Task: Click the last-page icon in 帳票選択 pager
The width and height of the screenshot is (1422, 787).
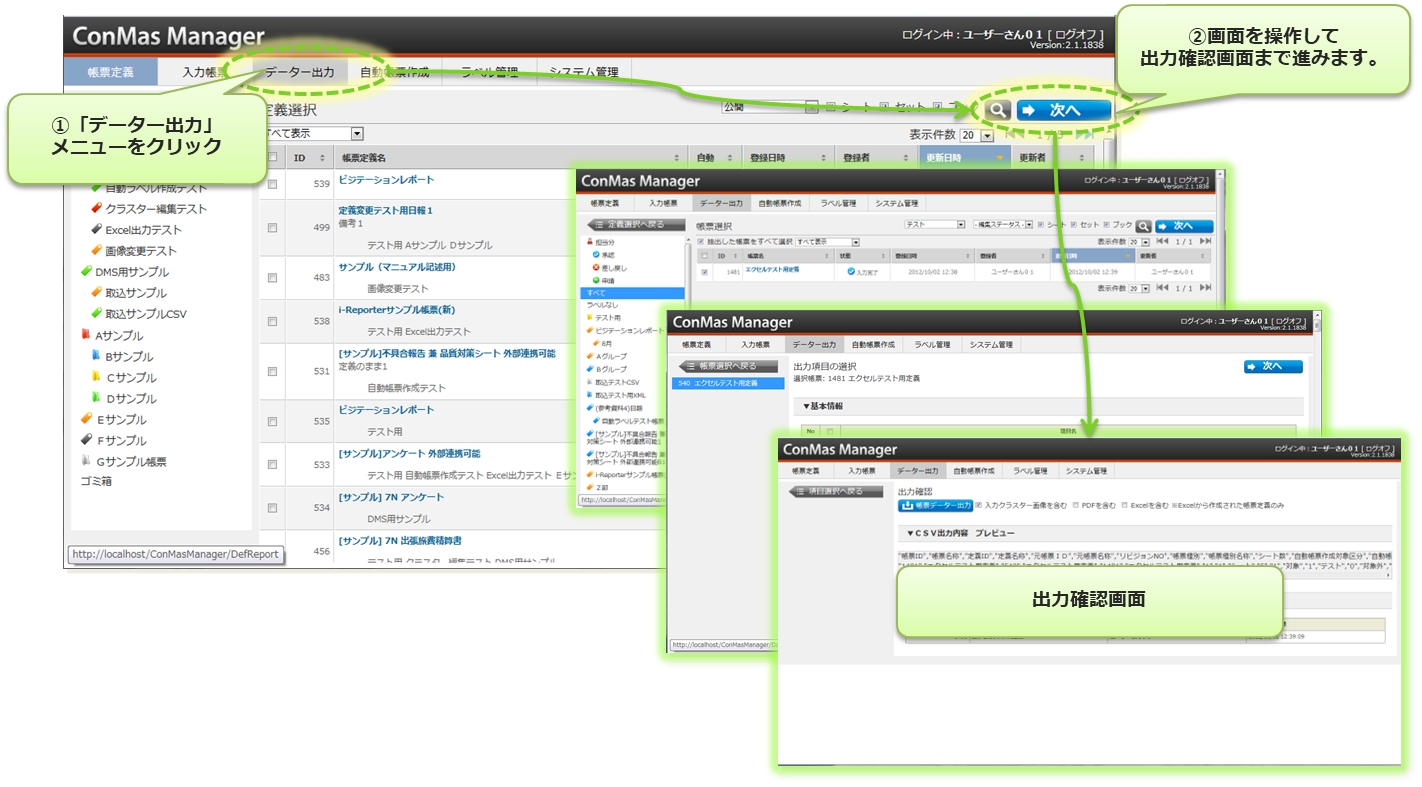Action: 1205,241
